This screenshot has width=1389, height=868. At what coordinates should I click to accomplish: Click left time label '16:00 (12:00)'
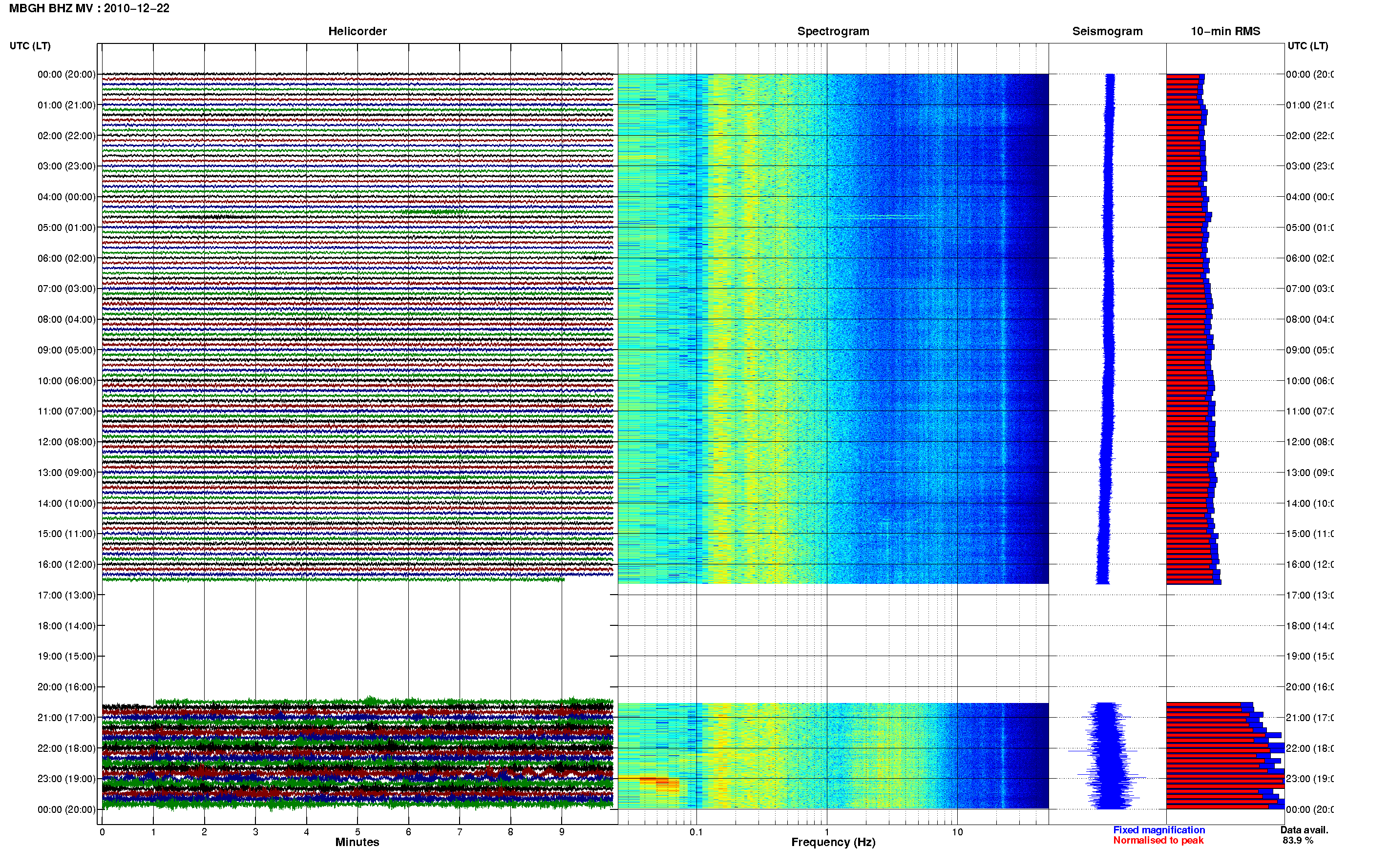click(66, 564)
